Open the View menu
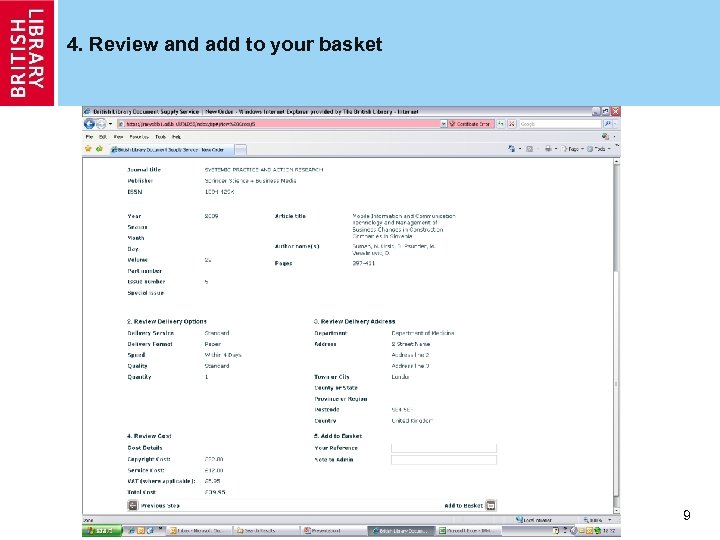Image resolution: width=720 pixels, height=540 pixels. coord(118,137)
